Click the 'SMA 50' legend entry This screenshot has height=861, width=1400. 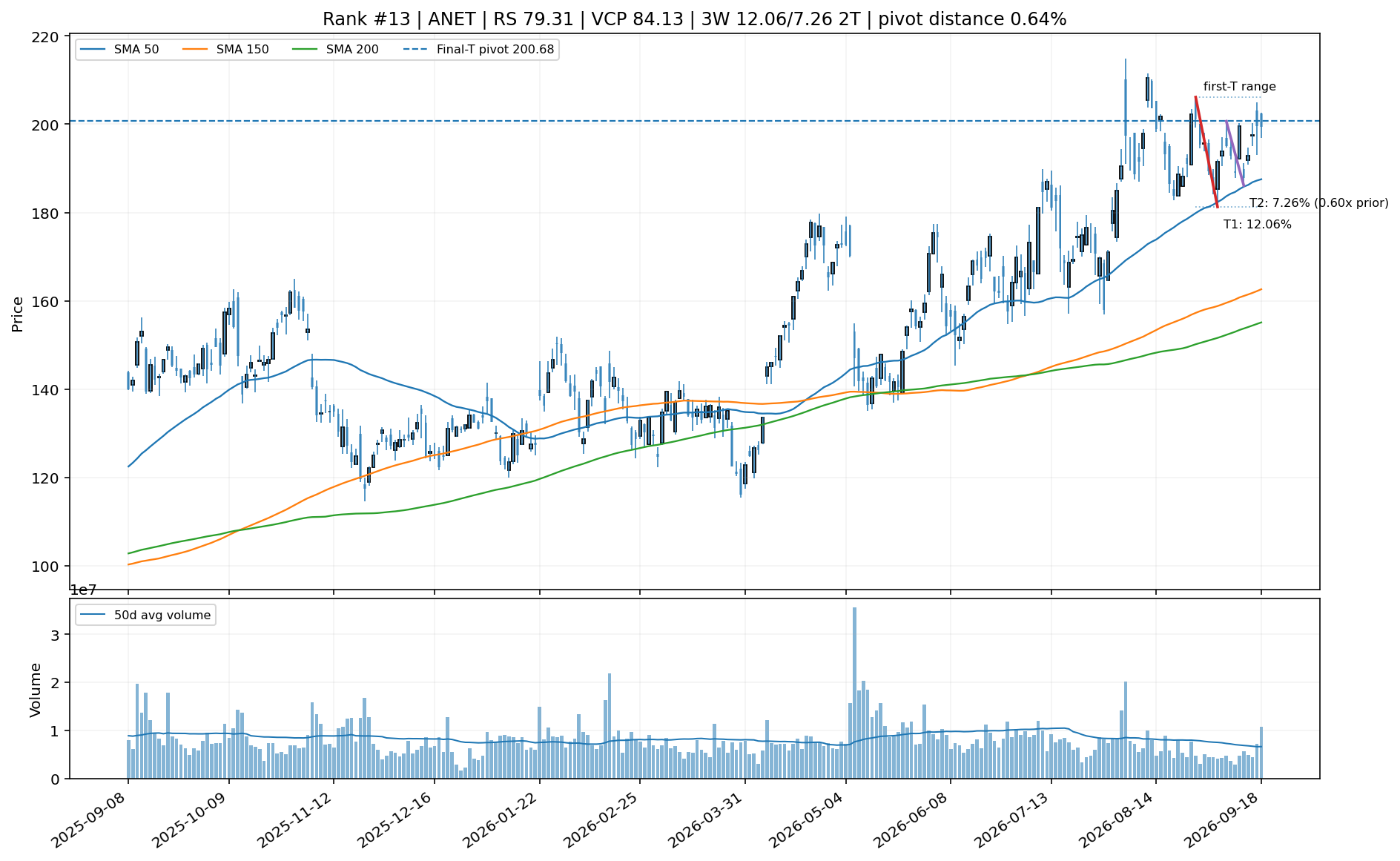120,50
